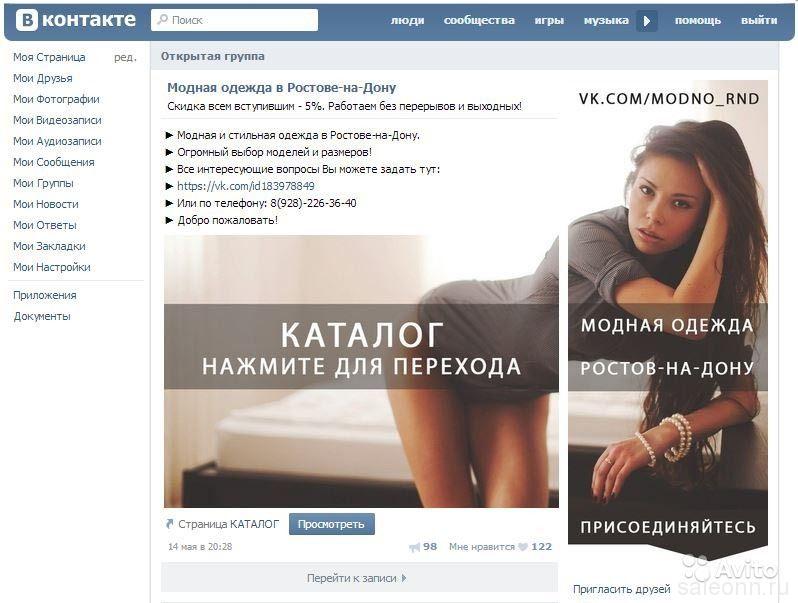The image size is (798, 603).
Task: Click the arrow next to Перейти к записи
Action: 404,578
